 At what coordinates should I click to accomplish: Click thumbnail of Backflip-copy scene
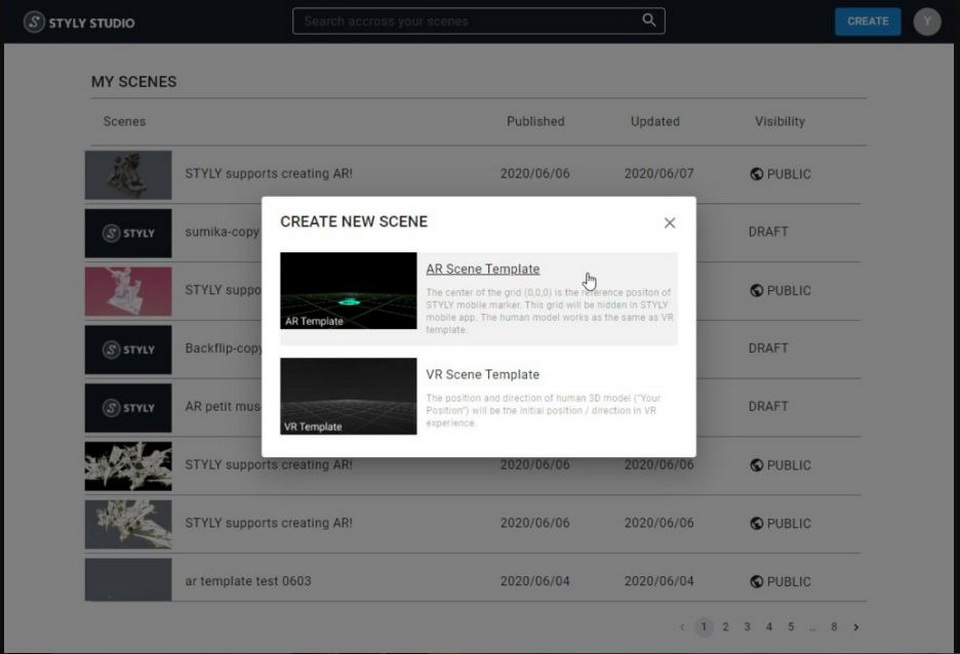128,350
